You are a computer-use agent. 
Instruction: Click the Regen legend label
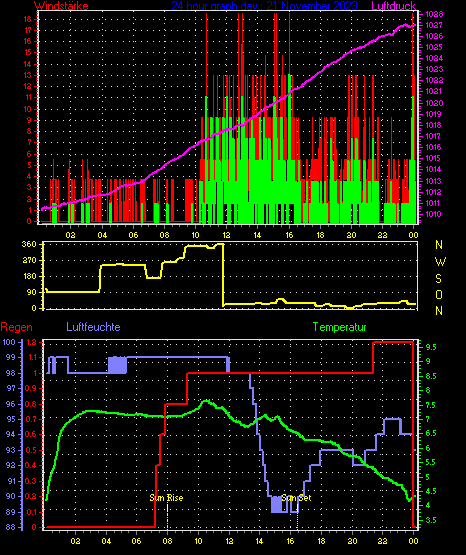point(17,327)
